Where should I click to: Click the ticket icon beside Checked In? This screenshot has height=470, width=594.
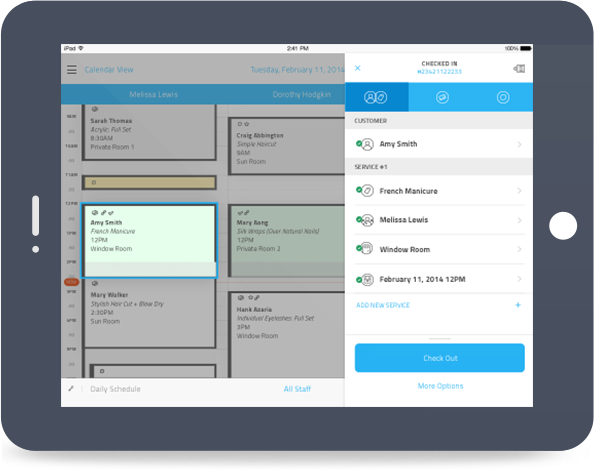coord(519,69)
